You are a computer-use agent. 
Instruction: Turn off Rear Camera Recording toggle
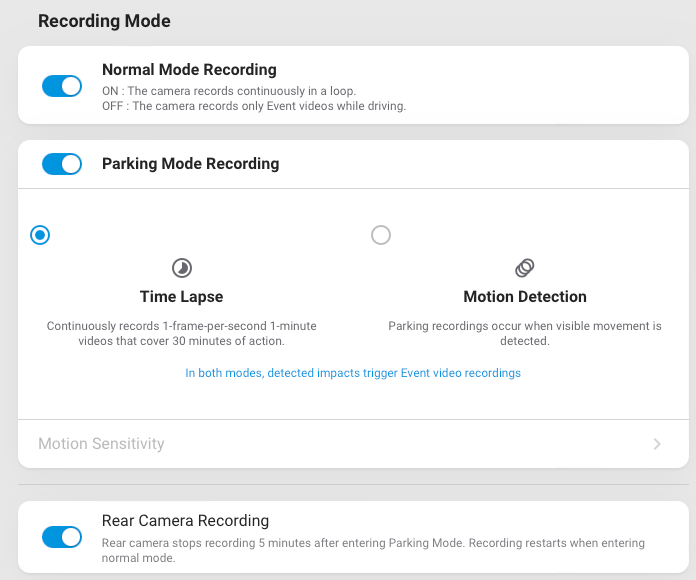click(62, 537)
